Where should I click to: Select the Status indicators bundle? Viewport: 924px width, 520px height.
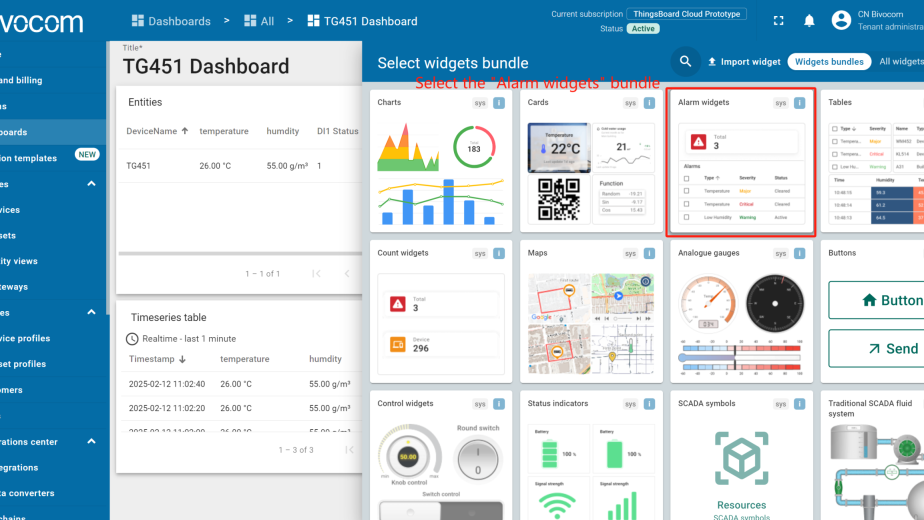point(591,455)
